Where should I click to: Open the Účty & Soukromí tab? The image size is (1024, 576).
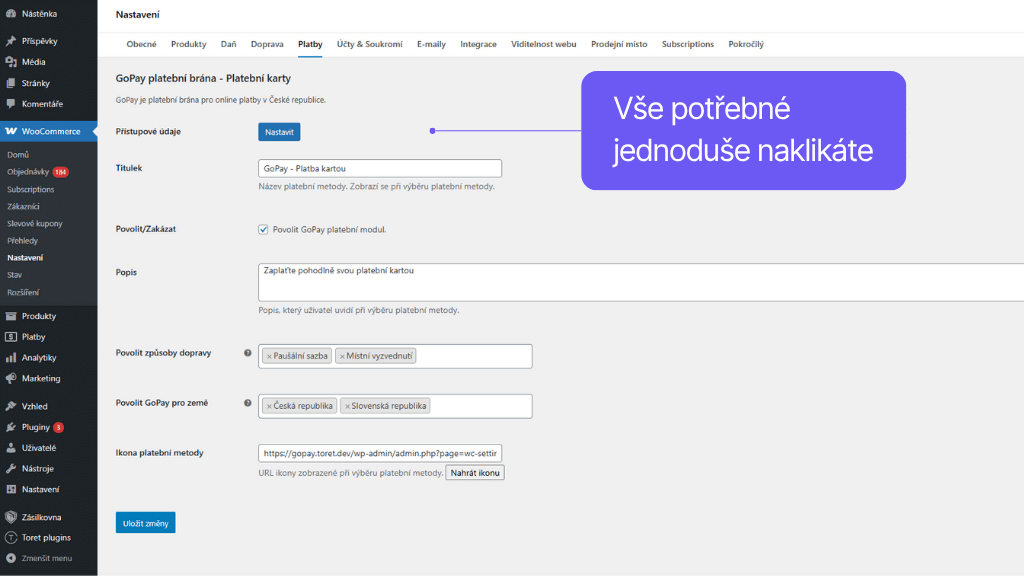pos(369,44)
